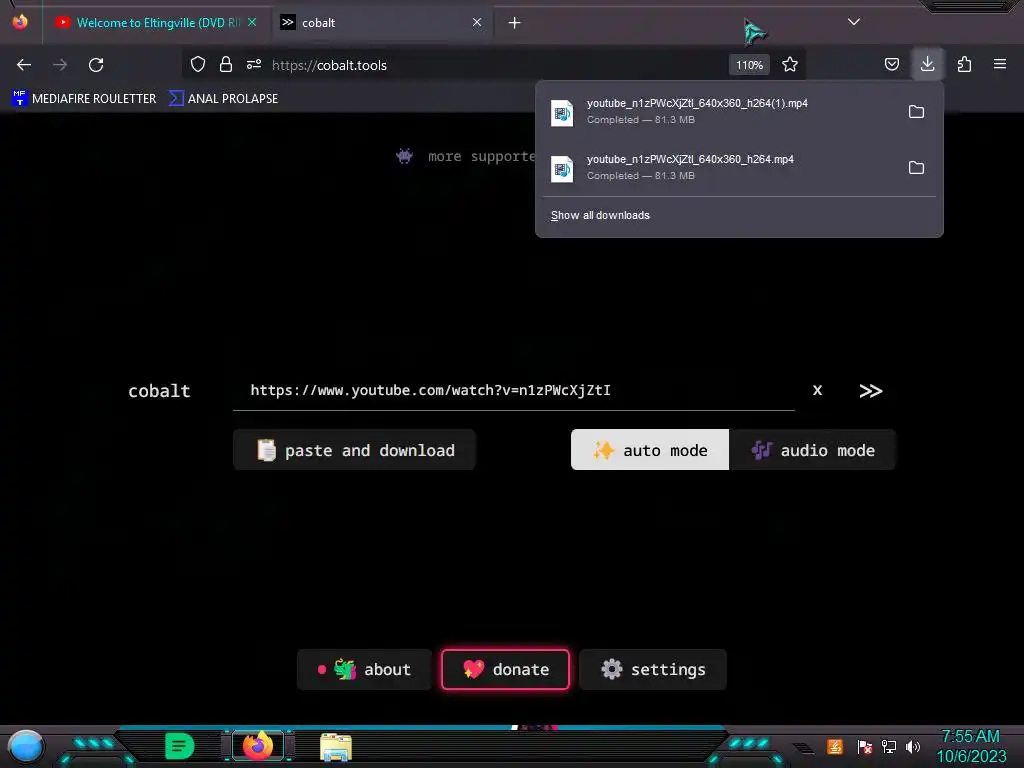Click the cobalt.tools address bar
Screen dimensions: 1024x768
pyautogui.click(x=496, y=65)
